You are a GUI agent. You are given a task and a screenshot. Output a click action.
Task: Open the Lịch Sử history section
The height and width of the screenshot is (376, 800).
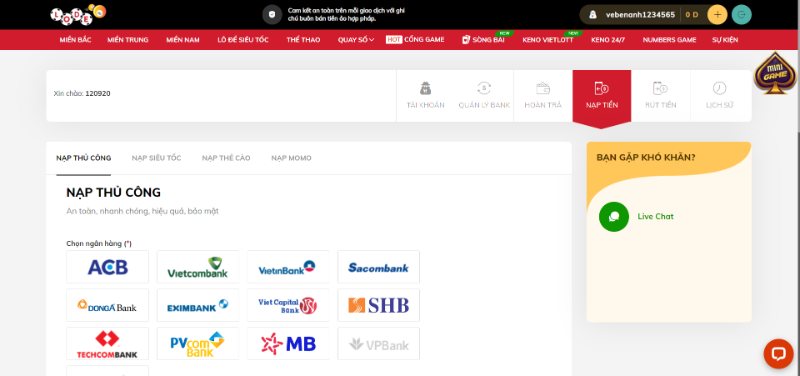point(719,95)
